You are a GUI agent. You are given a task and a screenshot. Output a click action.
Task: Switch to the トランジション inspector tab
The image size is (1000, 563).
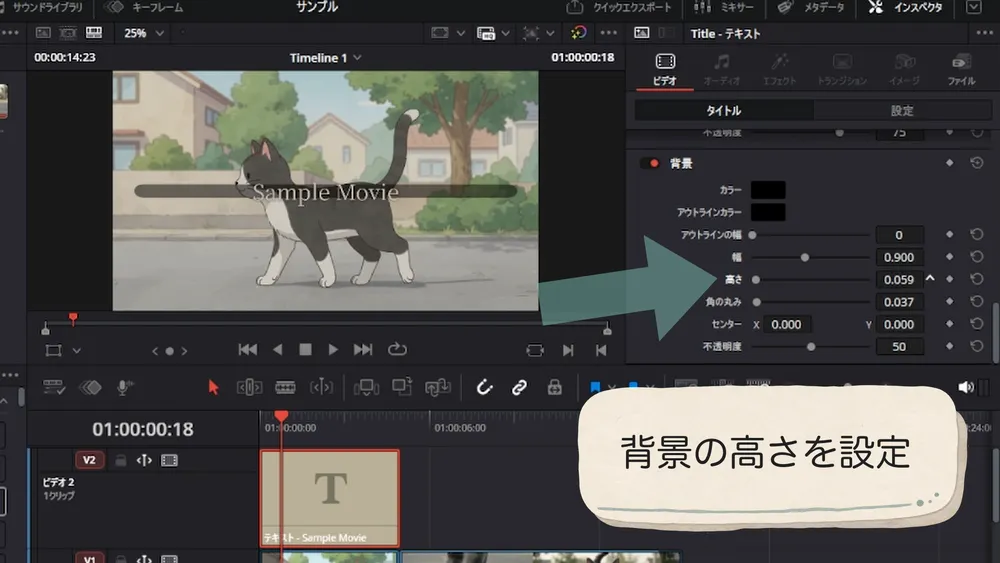(842, 69)
